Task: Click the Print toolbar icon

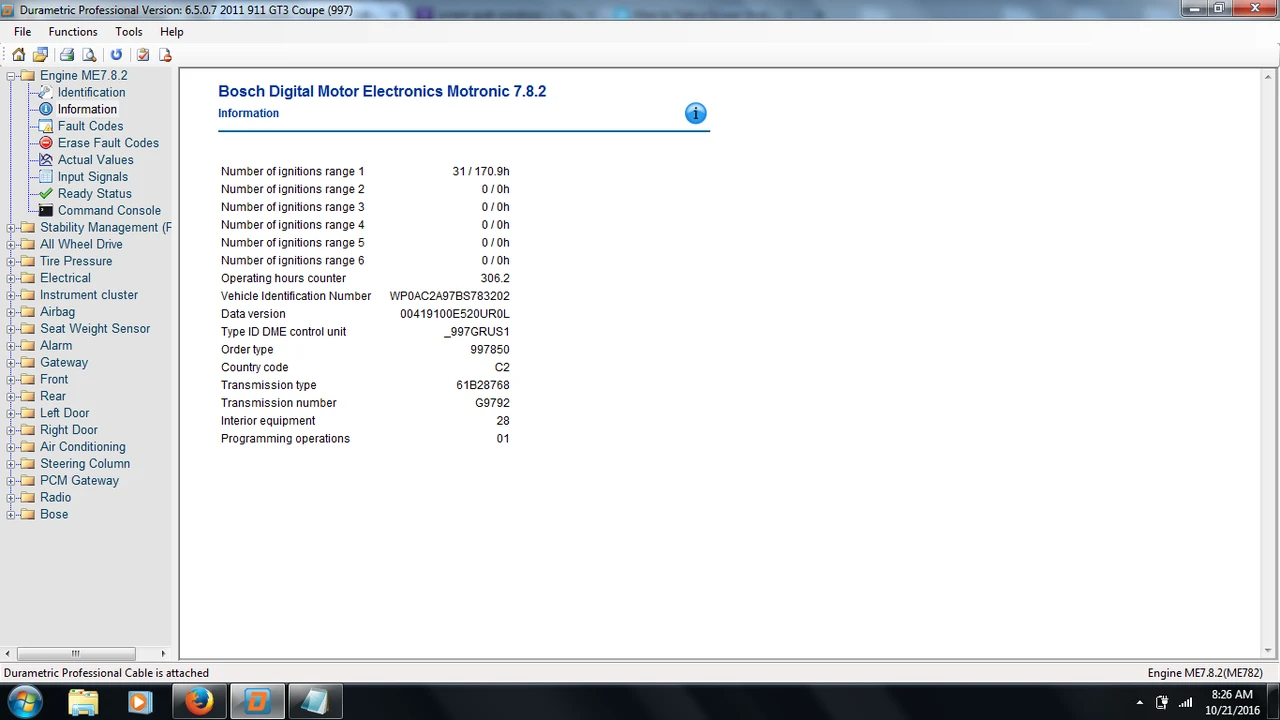Action: [67, 55]
